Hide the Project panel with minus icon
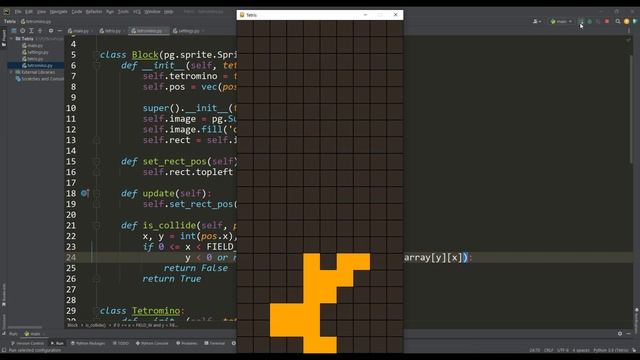The height and width of the screenshot is (360, 640). pyautogui.click(x=60, y=31)
